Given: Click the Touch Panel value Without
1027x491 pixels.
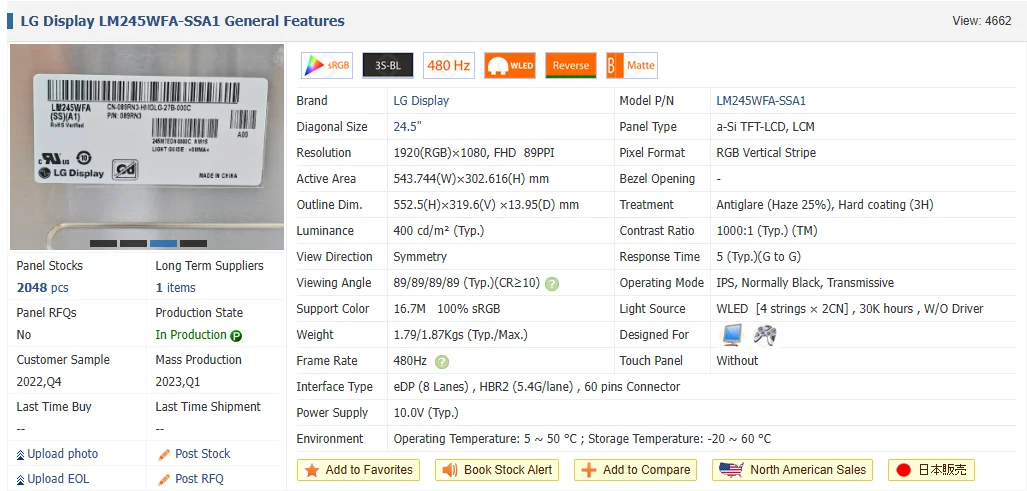Looking at the screenshot, I should tap(738, 361).
